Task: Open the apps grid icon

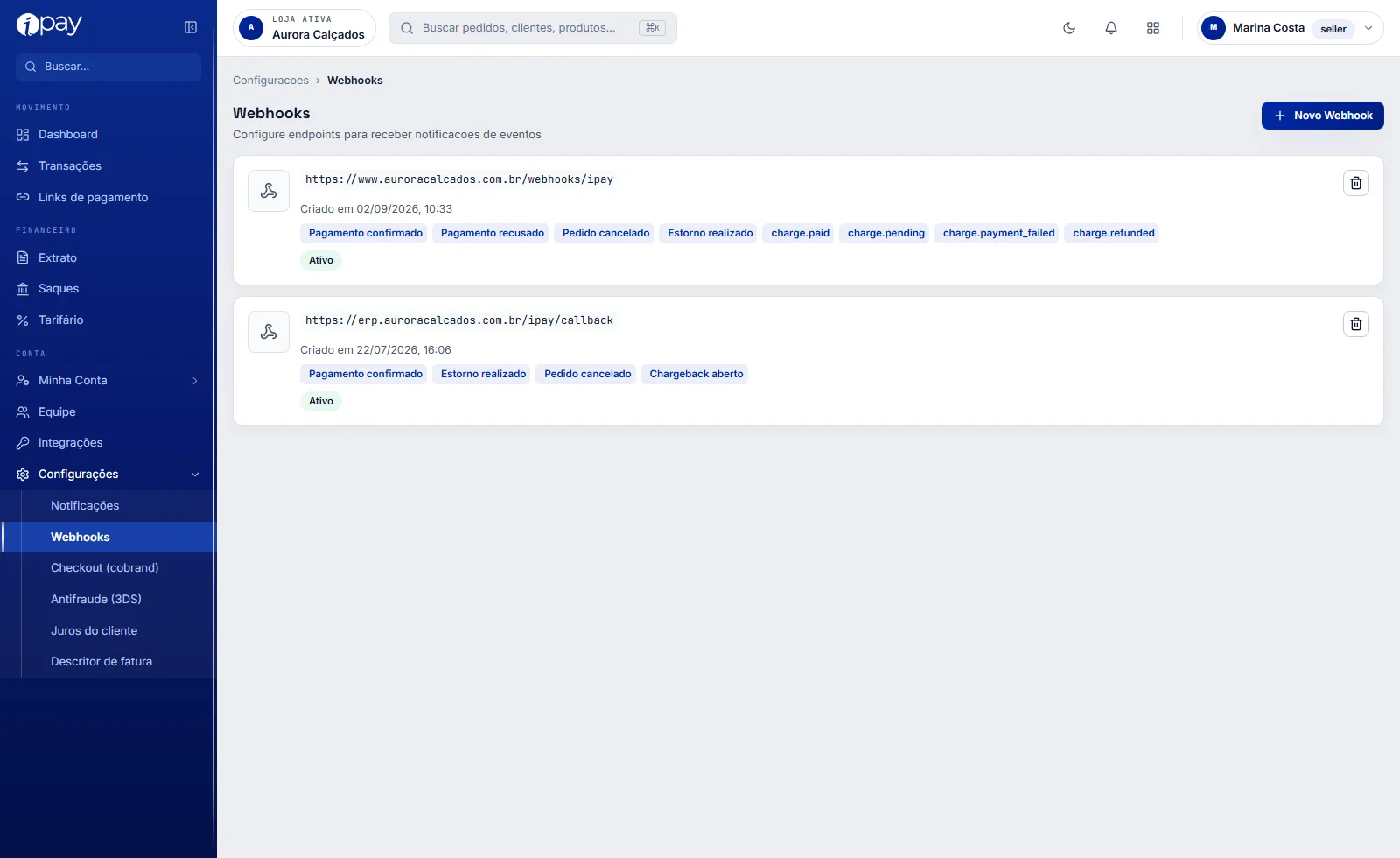Action: coord(1153,28)
